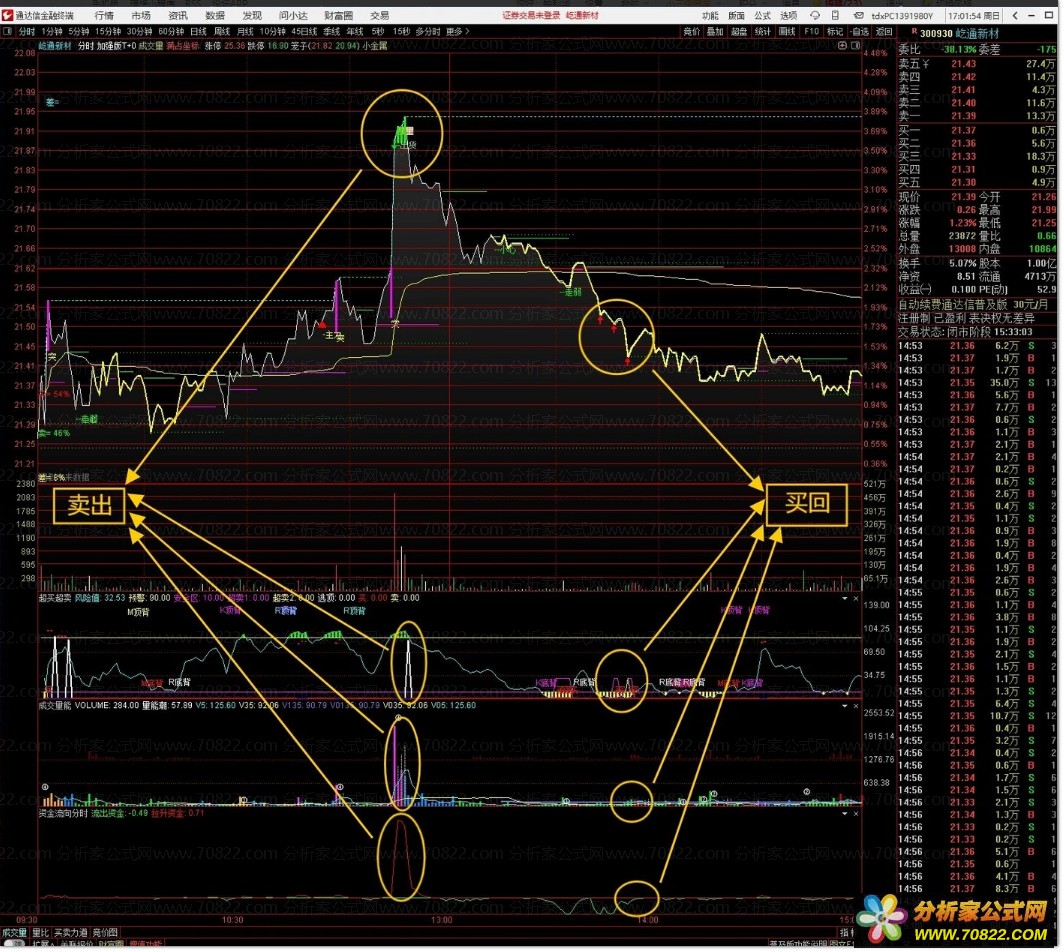Image resolution: width=1064 pixels, height=951 pixels.
Task: Open the 资讯 menu
Action: point(178,15)
